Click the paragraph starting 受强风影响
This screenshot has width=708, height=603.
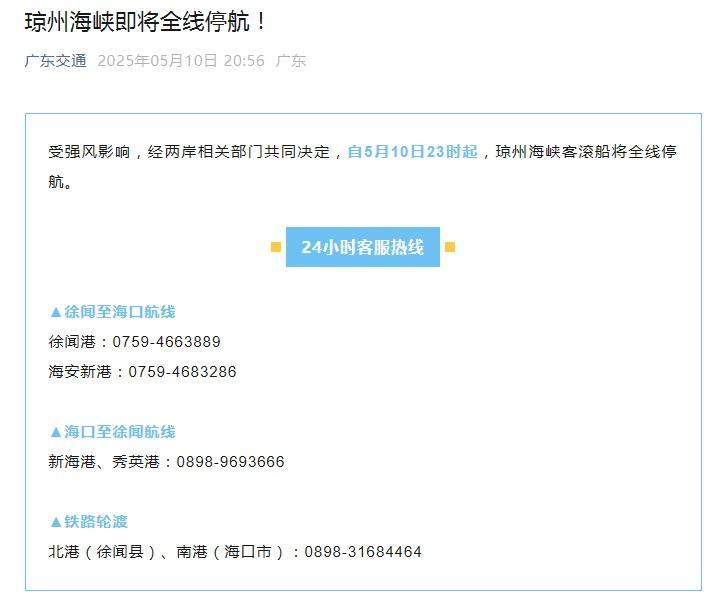coord(363,167)
